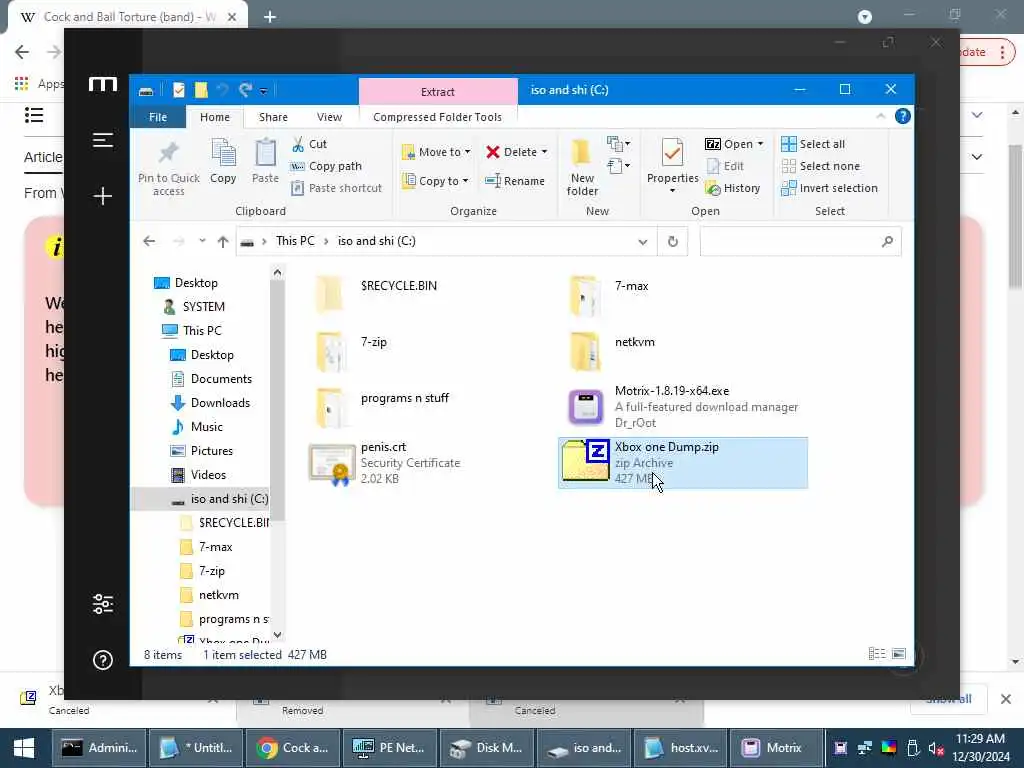Click the Paste ribbon icon
The width and height of the screenshot is (1024, 768).
(265, 153)
